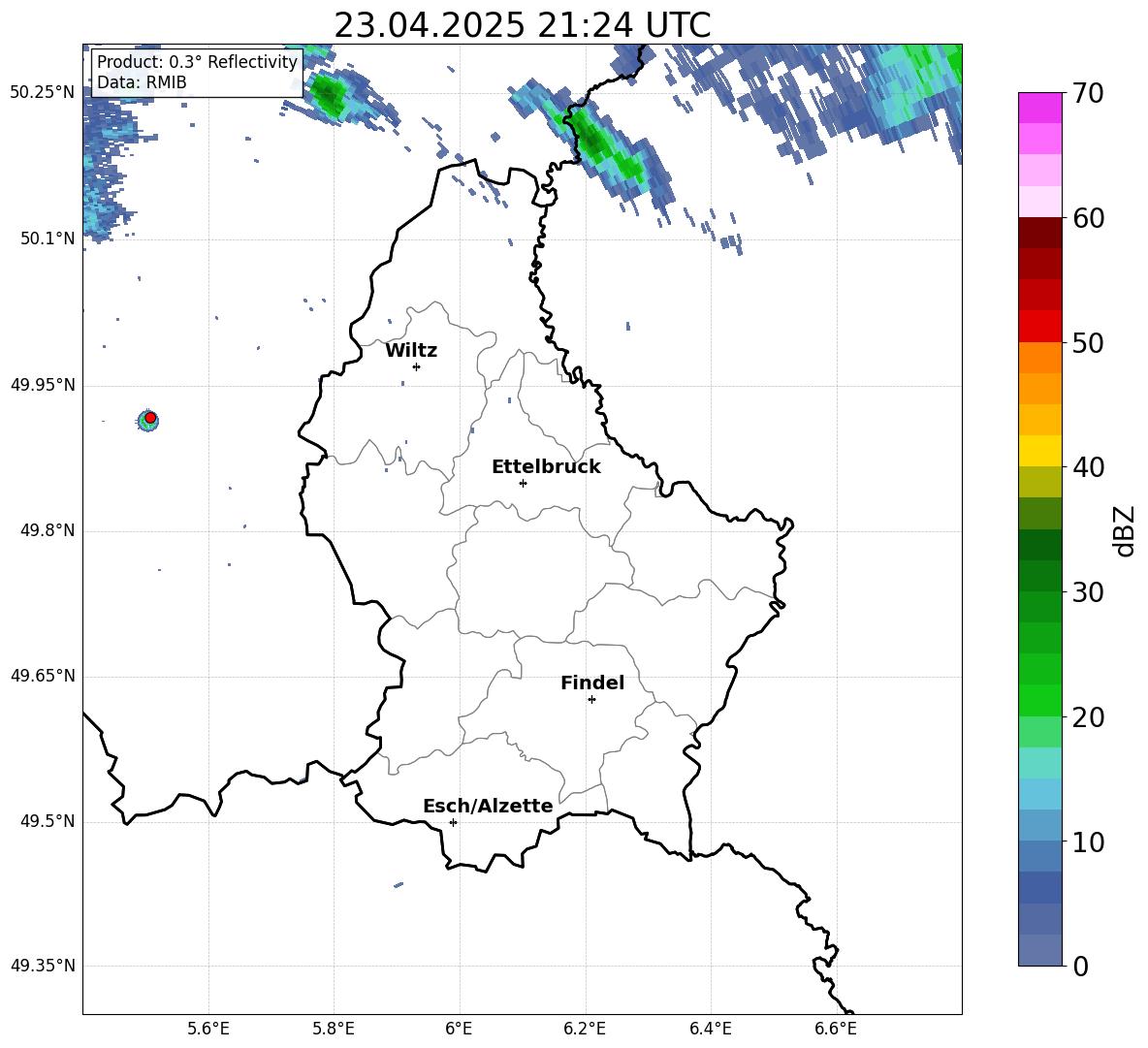Click the 49.95°N latitude label
1148x1048 pixels.
[x=43, y=384]
